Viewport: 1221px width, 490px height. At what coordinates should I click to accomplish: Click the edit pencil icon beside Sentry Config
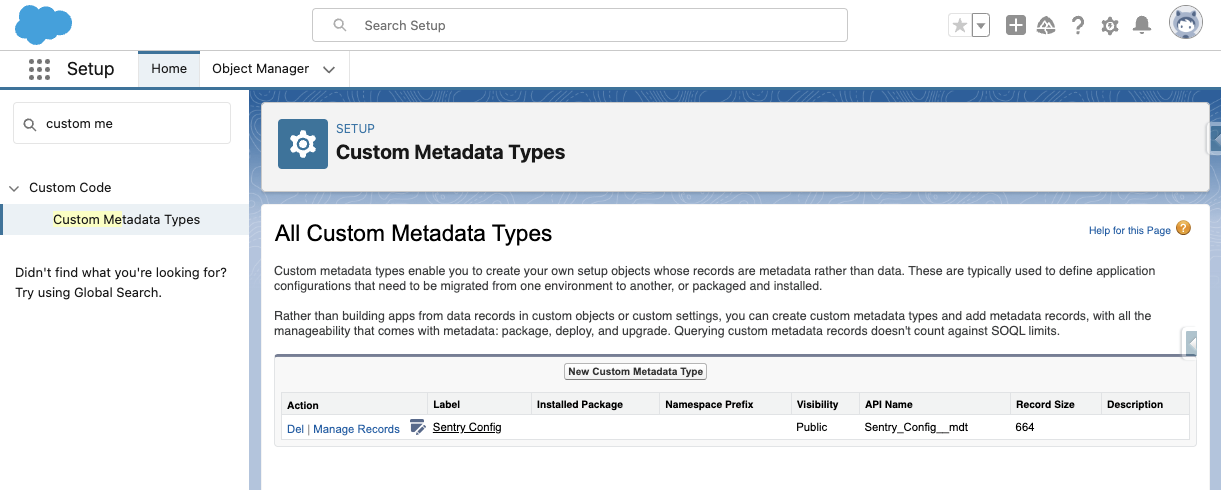click(418, 427)
